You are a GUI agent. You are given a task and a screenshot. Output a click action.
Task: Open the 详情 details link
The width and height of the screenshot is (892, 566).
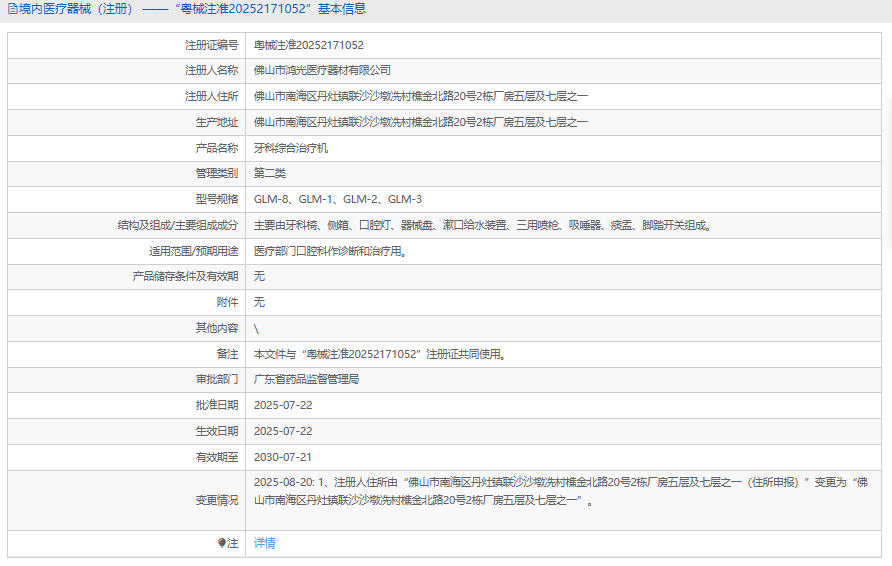coord(264,543)
